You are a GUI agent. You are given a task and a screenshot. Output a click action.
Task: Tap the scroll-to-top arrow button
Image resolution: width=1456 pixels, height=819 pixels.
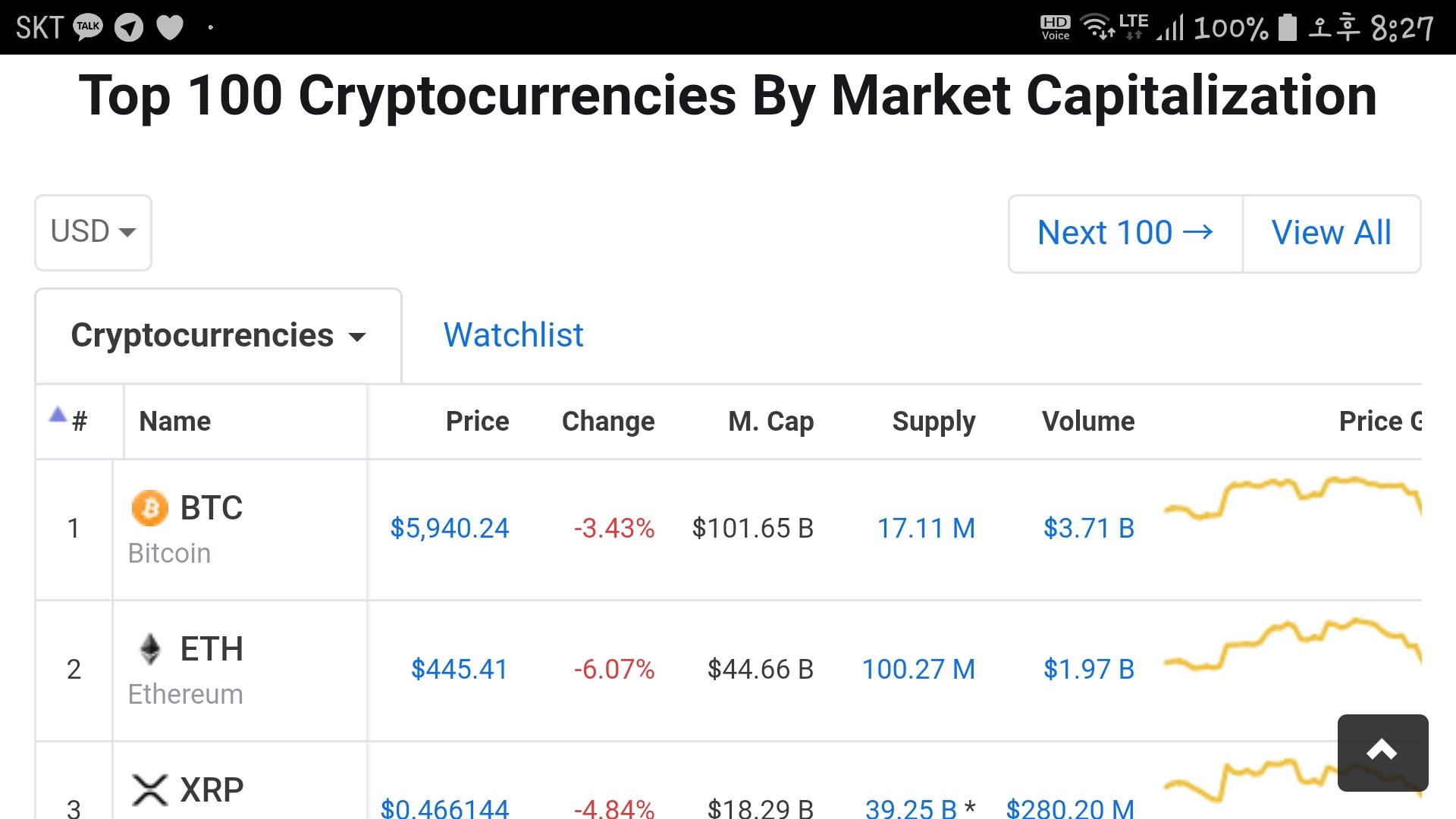[x=1382, y=752]
